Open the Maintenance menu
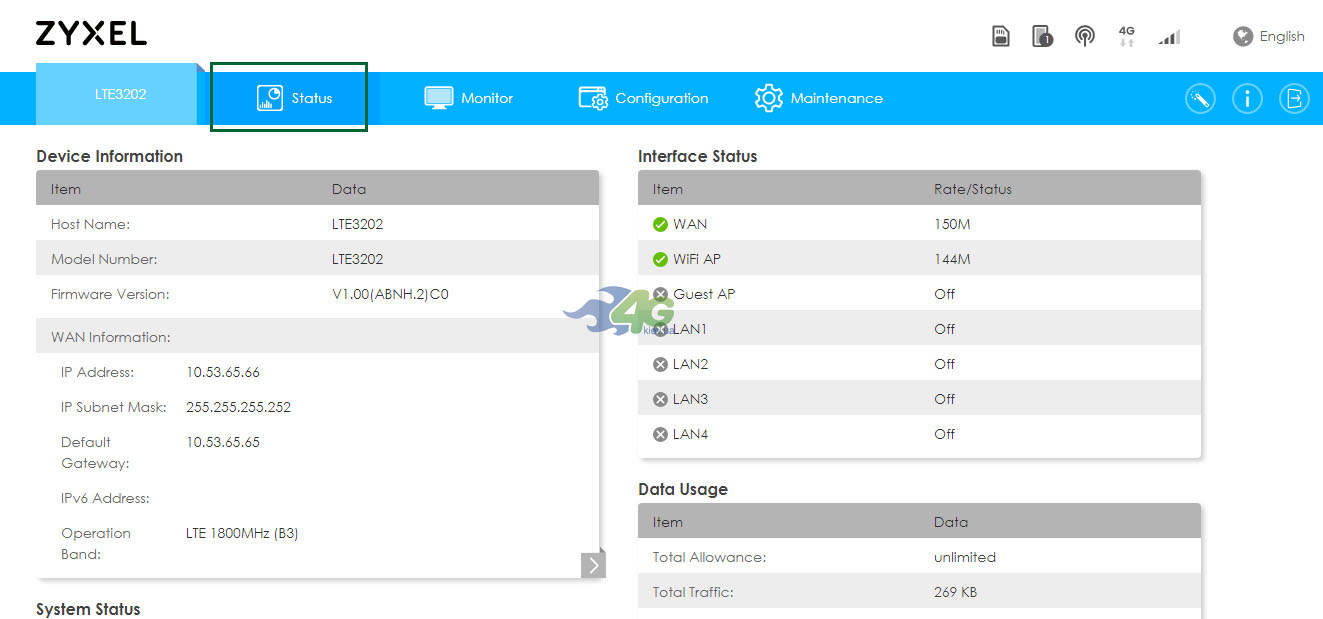The height and width of the screenshot is (619, 1323). pos(818,98)
